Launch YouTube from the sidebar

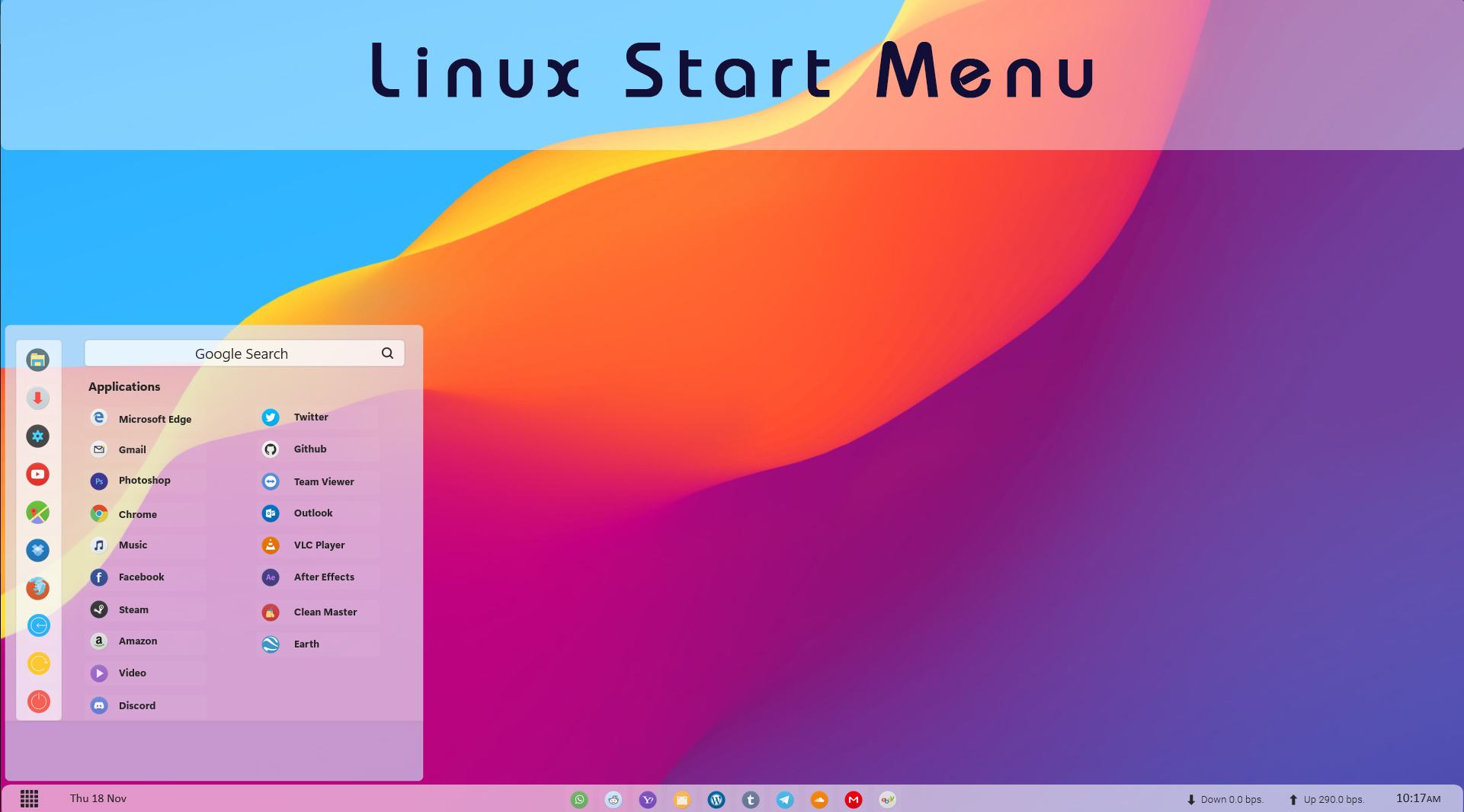tap(38, 474)
